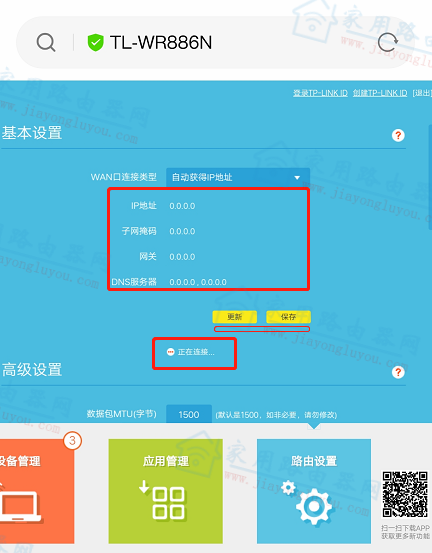Open help for 基本设置 section
432x553 pixels.
pyautogui.click(x=398, y=135)
